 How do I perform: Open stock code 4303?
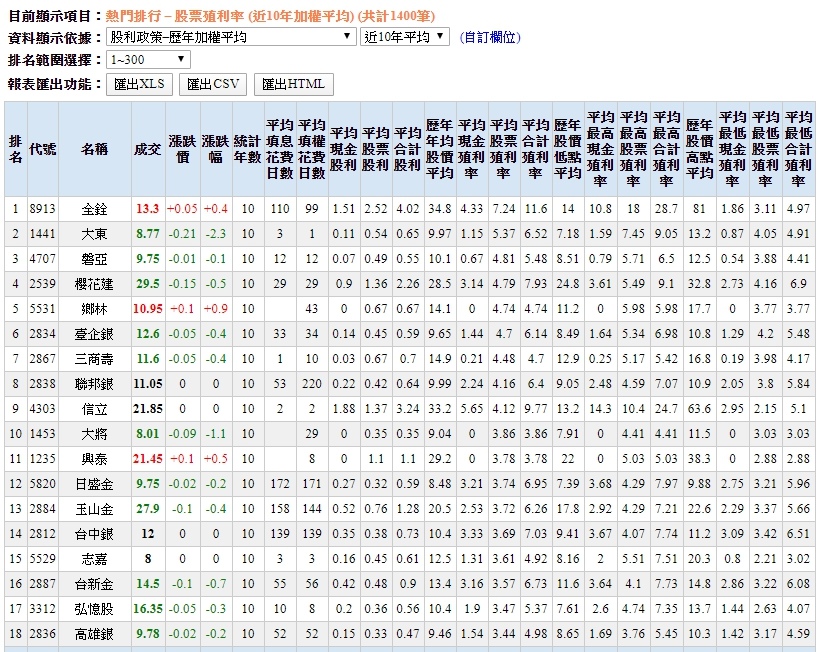pyautogui.click(x=43, y=409)
